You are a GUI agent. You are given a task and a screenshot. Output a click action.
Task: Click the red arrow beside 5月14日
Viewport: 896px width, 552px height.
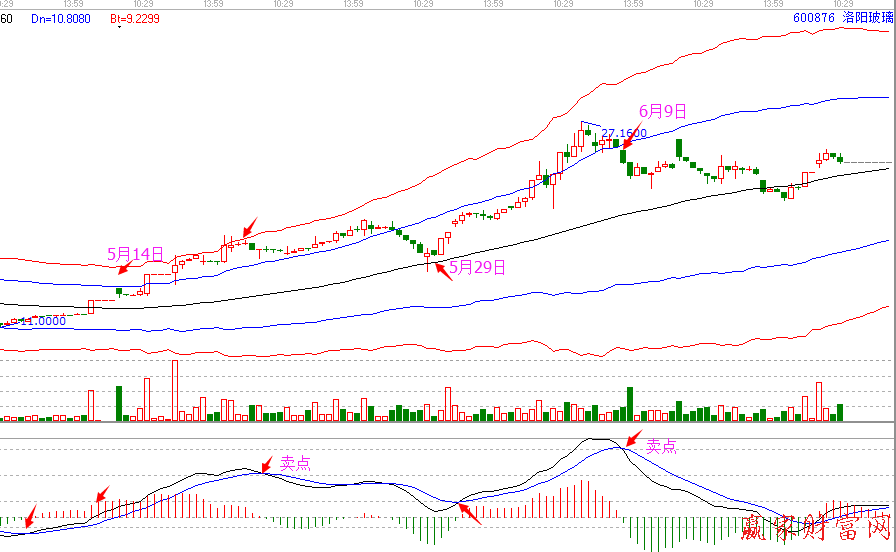pos(122,267)
